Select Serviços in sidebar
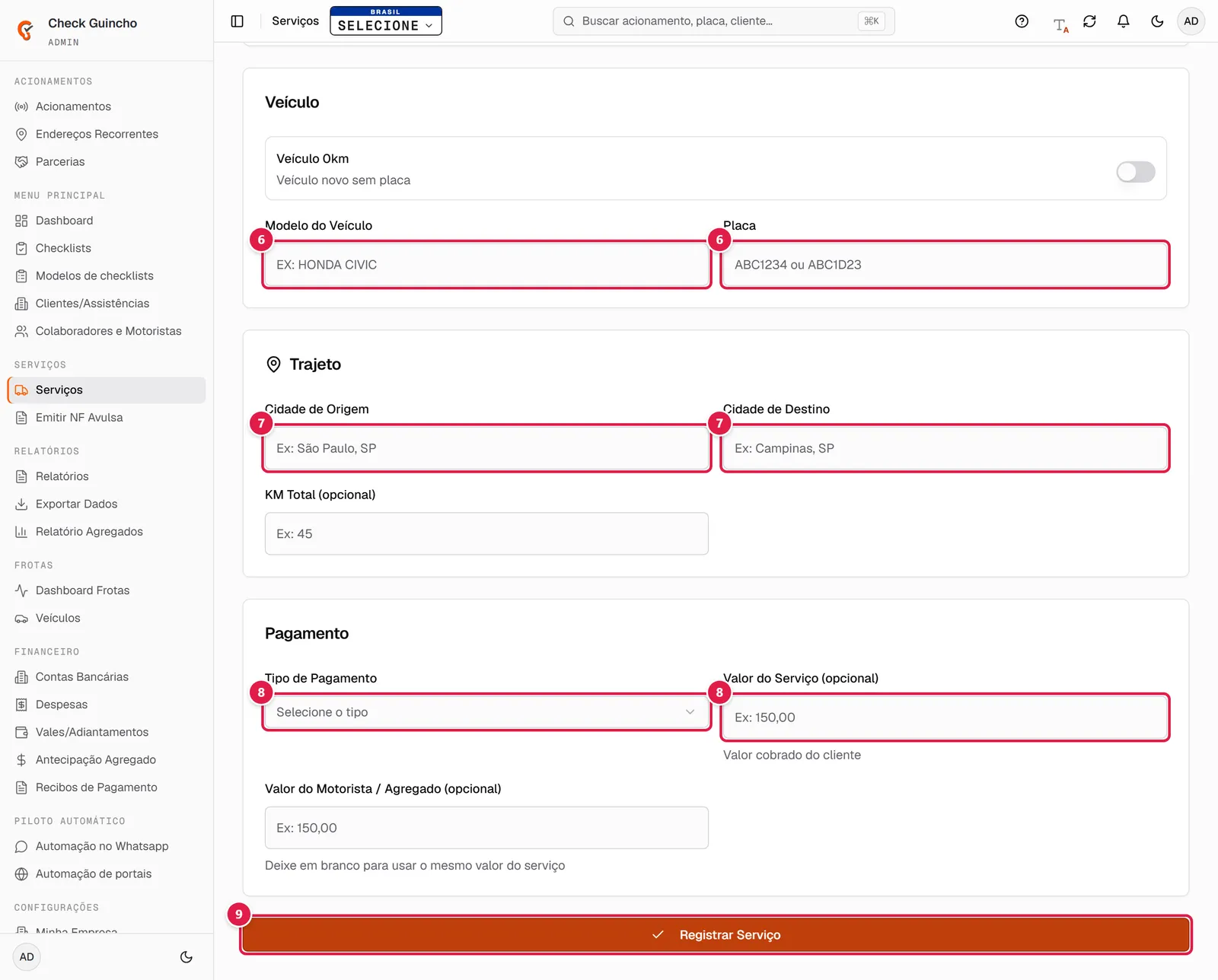The image size is (1218, 980). [x=107, y=390]
